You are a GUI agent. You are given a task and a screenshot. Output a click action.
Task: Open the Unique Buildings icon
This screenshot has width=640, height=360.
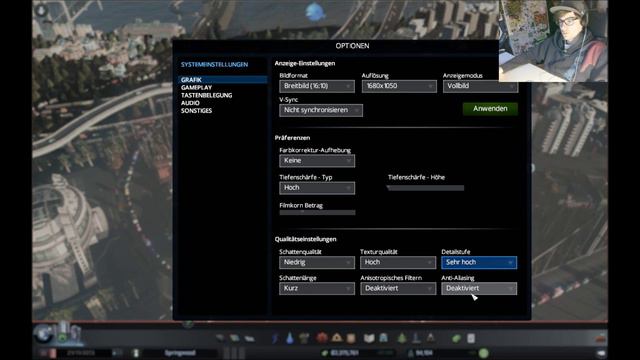[416, 338]
